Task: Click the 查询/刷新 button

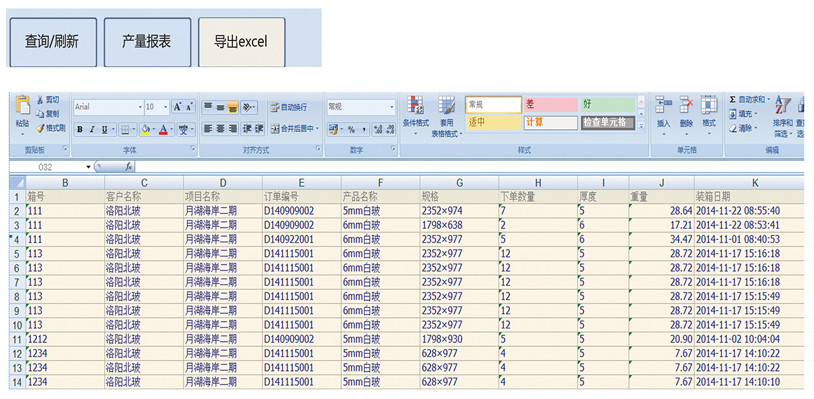Action: (53, 42)
